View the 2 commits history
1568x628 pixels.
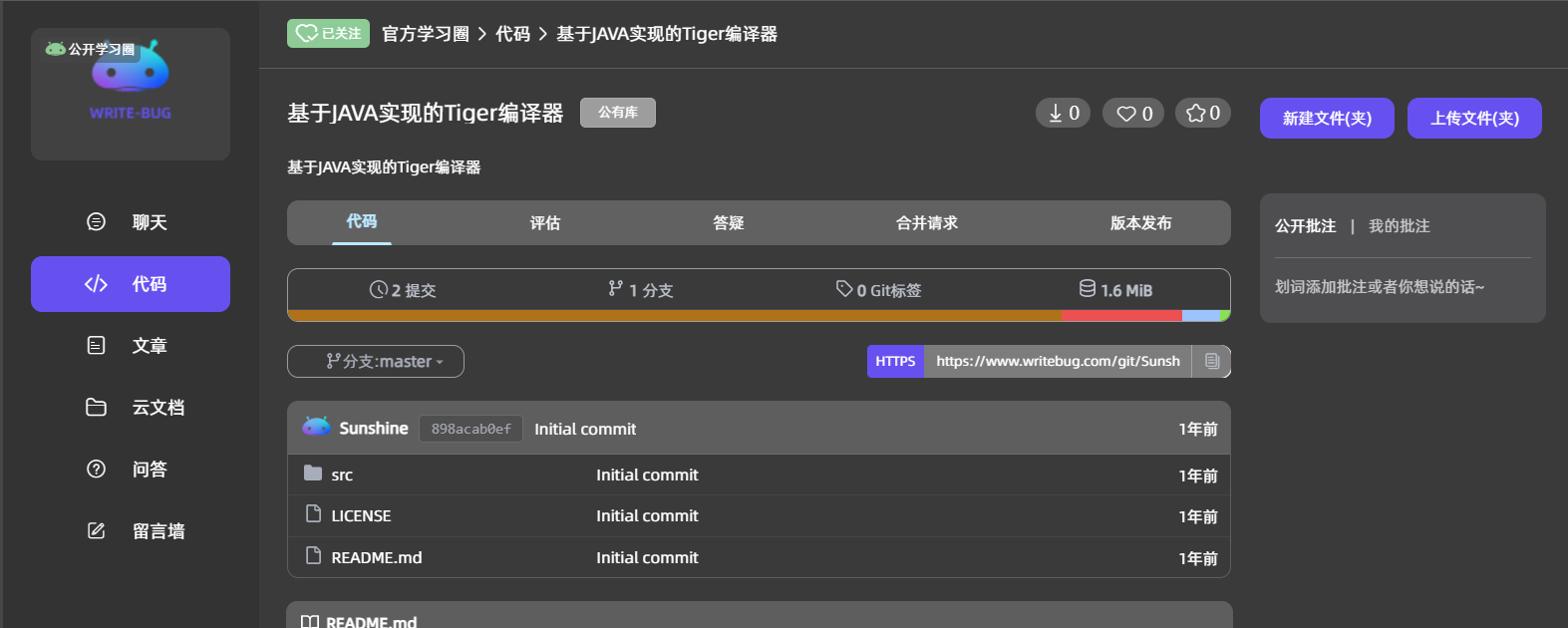coord(403,290)
